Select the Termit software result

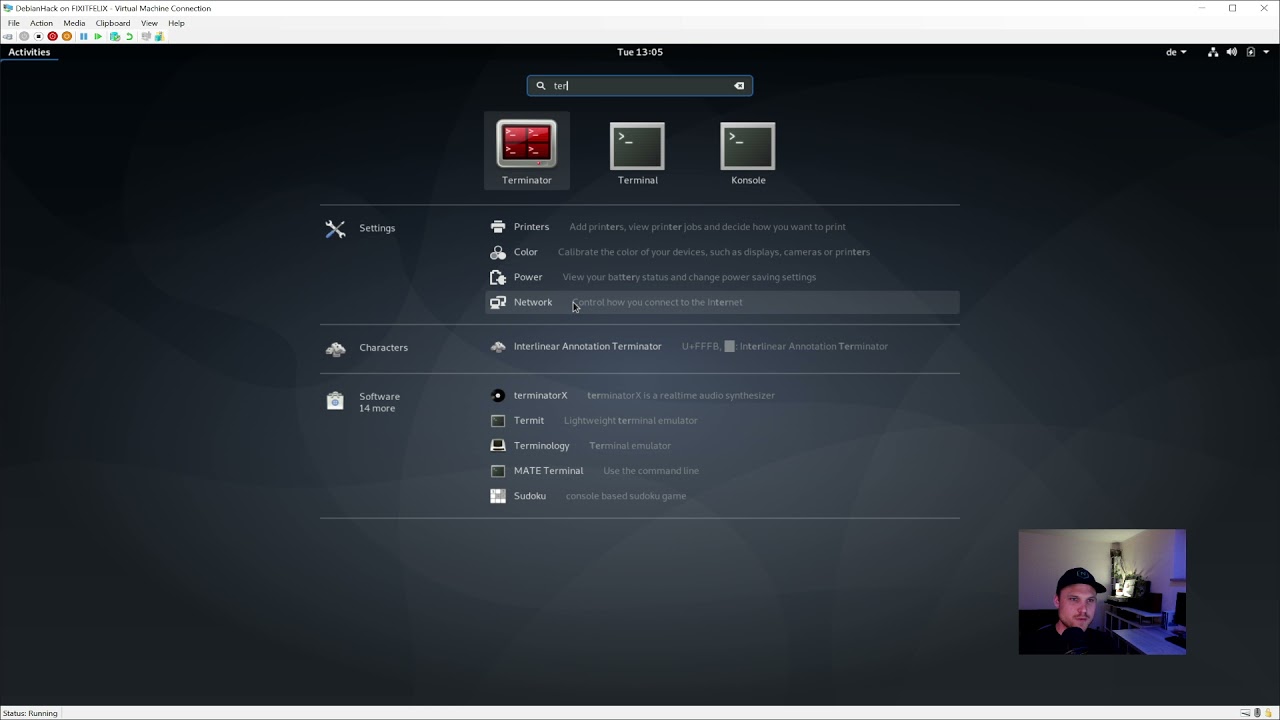tap(722, 420)
